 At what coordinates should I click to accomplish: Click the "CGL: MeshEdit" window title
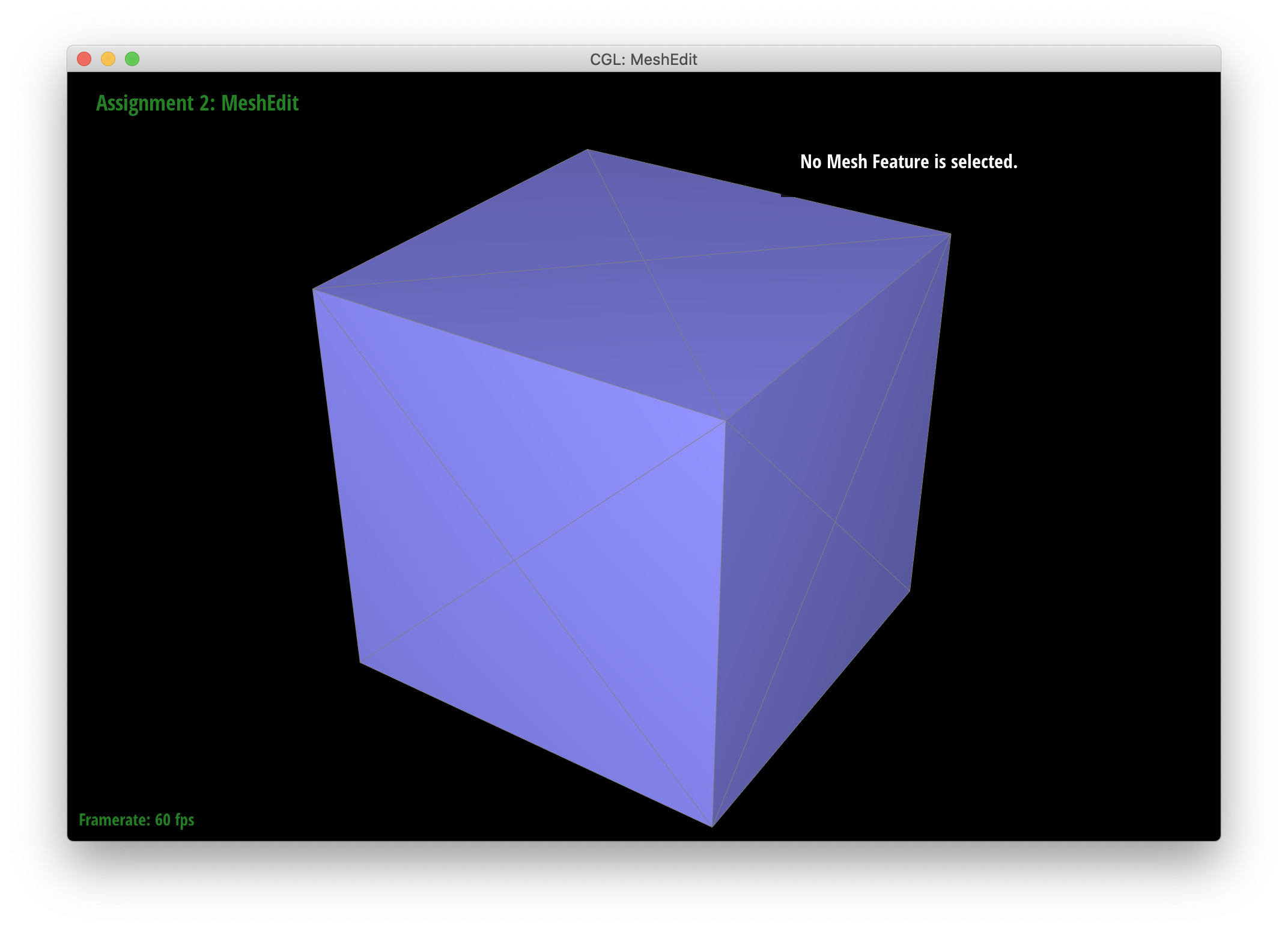coord(643,59)
